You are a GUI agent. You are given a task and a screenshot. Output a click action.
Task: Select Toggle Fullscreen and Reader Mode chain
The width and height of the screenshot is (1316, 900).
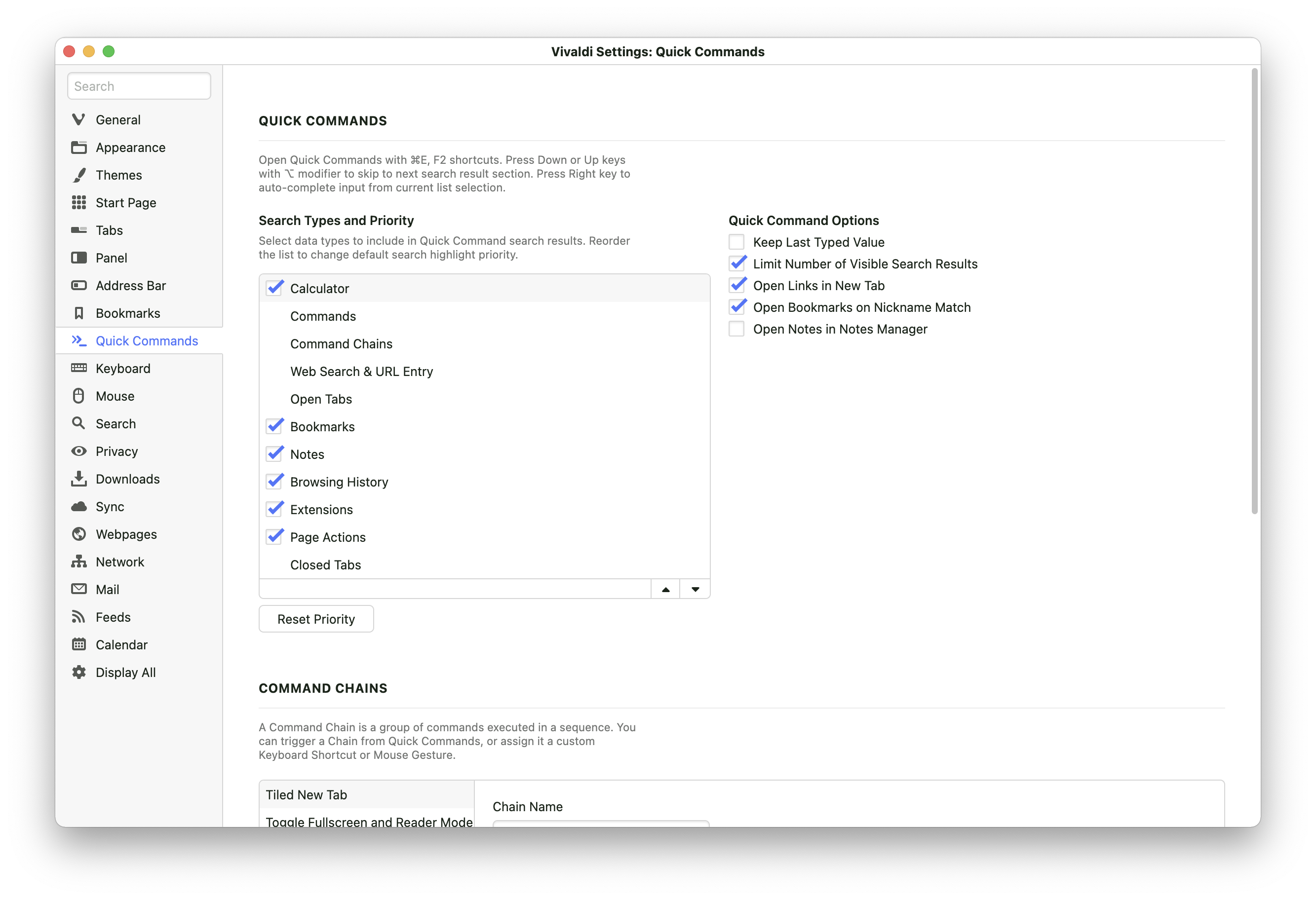[x=366, y=820]
